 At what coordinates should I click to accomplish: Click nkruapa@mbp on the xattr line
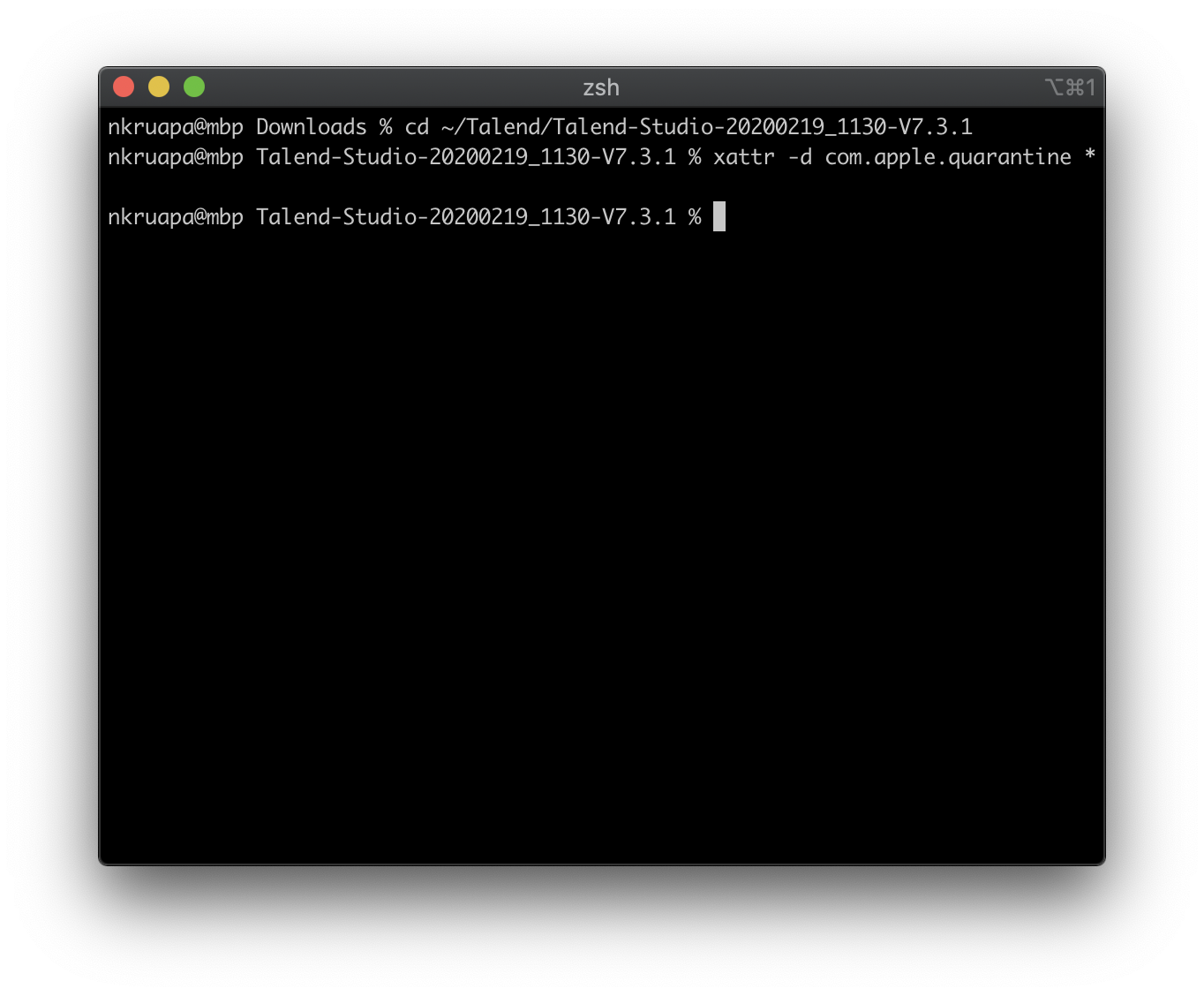pyautogui.click(x=176, y=157)
